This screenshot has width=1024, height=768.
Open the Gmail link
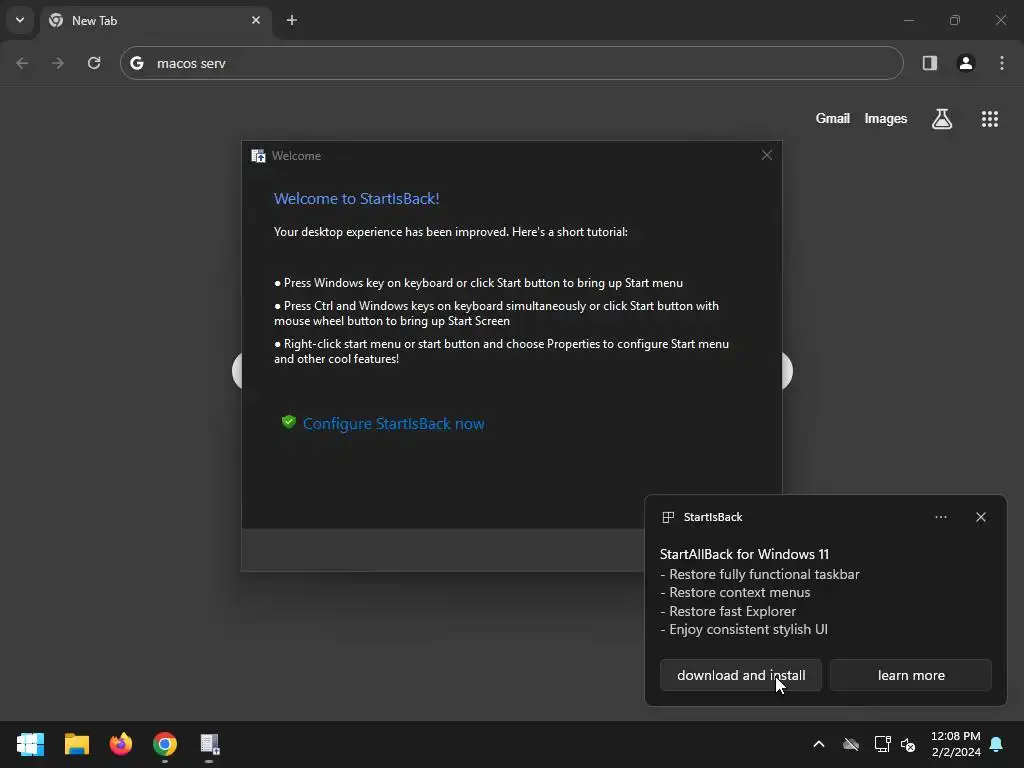[833, 118]
